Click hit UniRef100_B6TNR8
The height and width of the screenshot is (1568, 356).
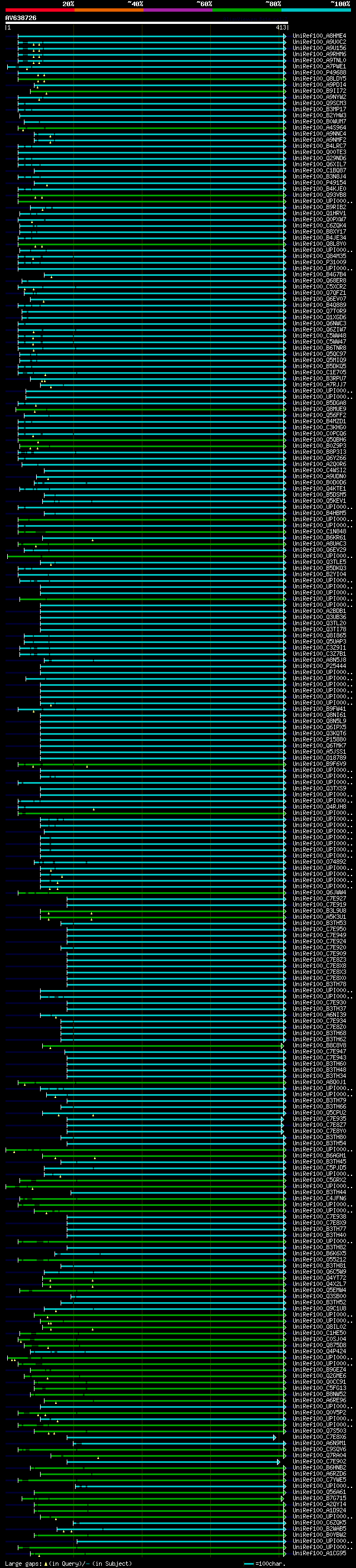(319, 348)
